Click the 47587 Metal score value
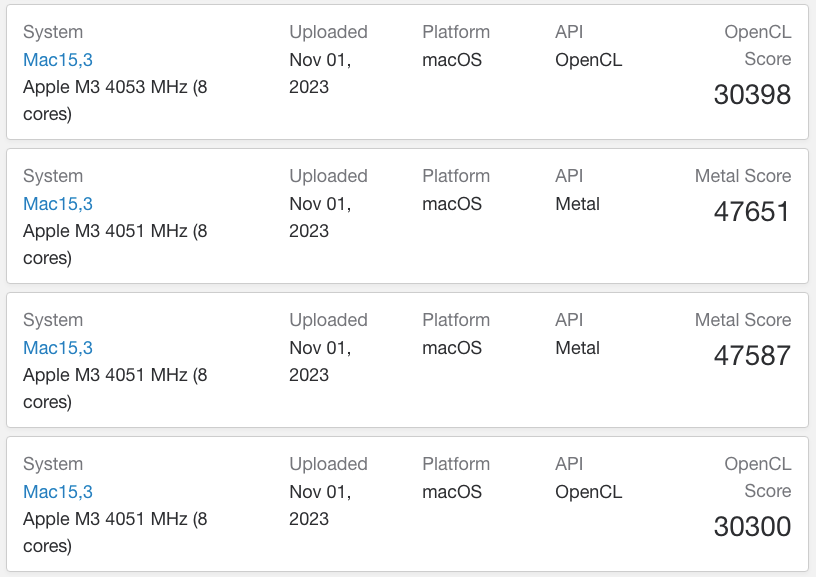 point(752,356)
